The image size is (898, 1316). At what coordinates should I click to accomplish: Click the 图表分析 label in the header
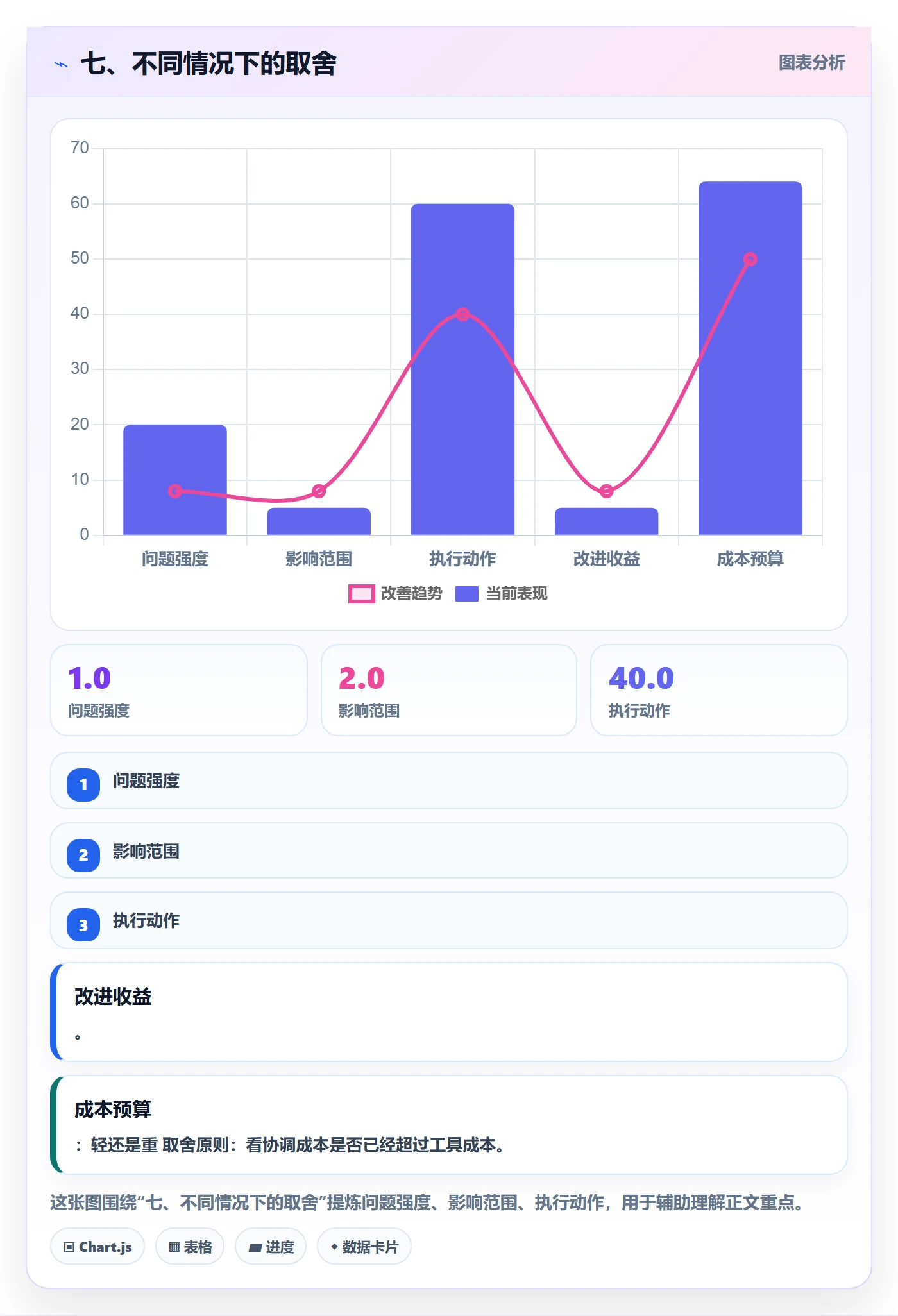pyautogui.click(x=812, y=63)
